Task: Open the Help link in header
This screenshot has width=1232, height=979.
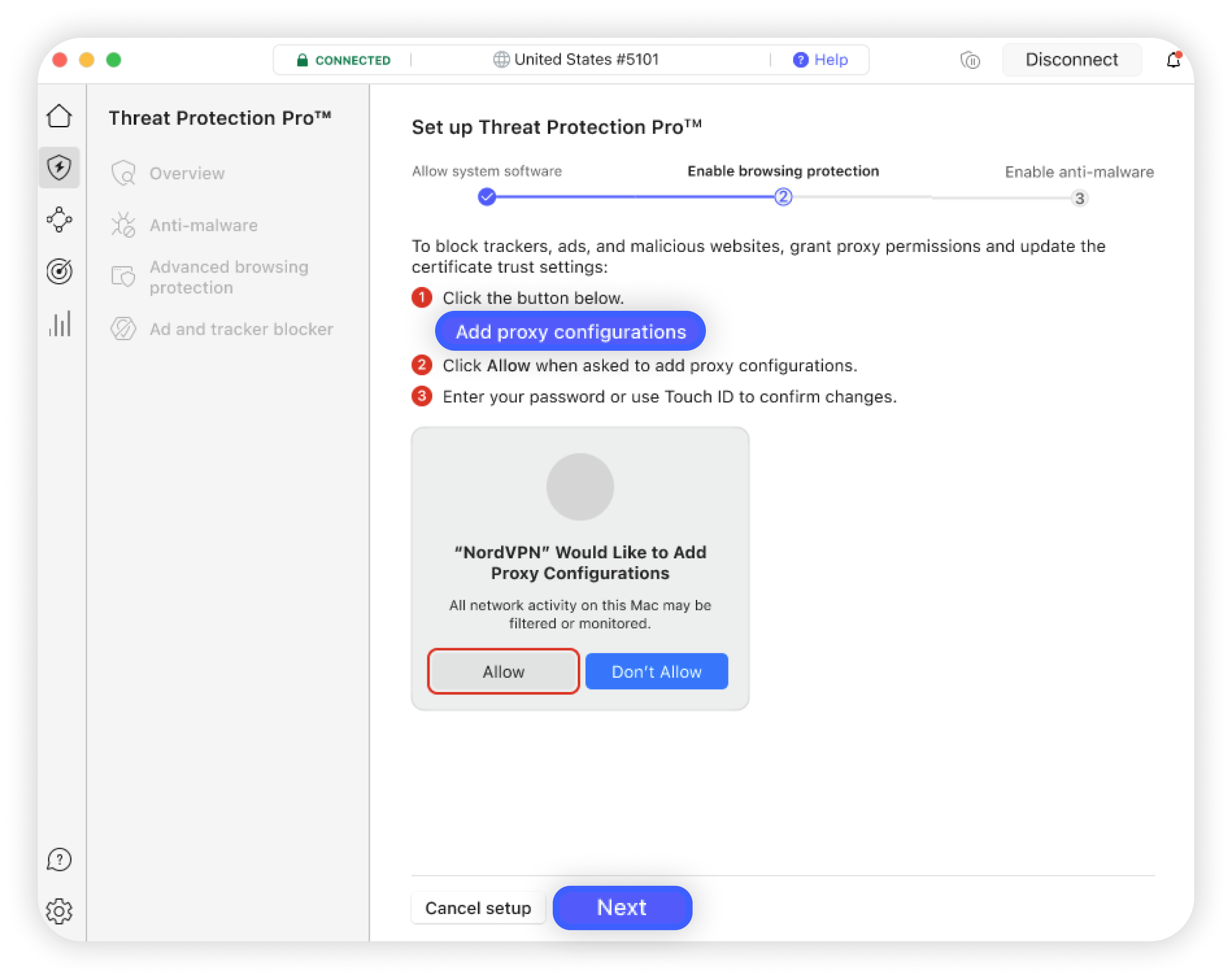Action: tap(821, 59)
